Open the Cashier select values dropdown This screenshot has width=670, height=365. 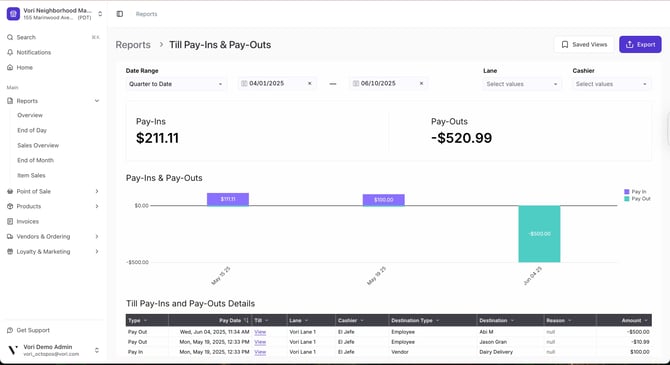click(611, 84)
